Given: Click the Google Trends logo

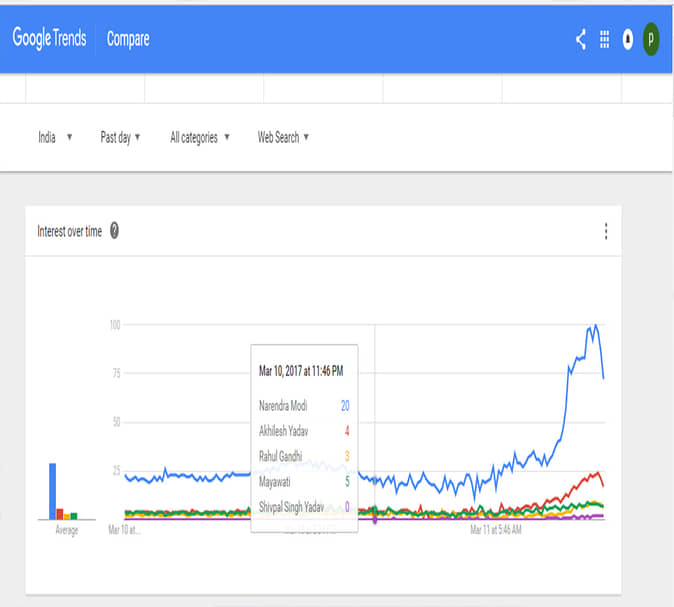Looking at the screenshot, I should pos(49,39).
